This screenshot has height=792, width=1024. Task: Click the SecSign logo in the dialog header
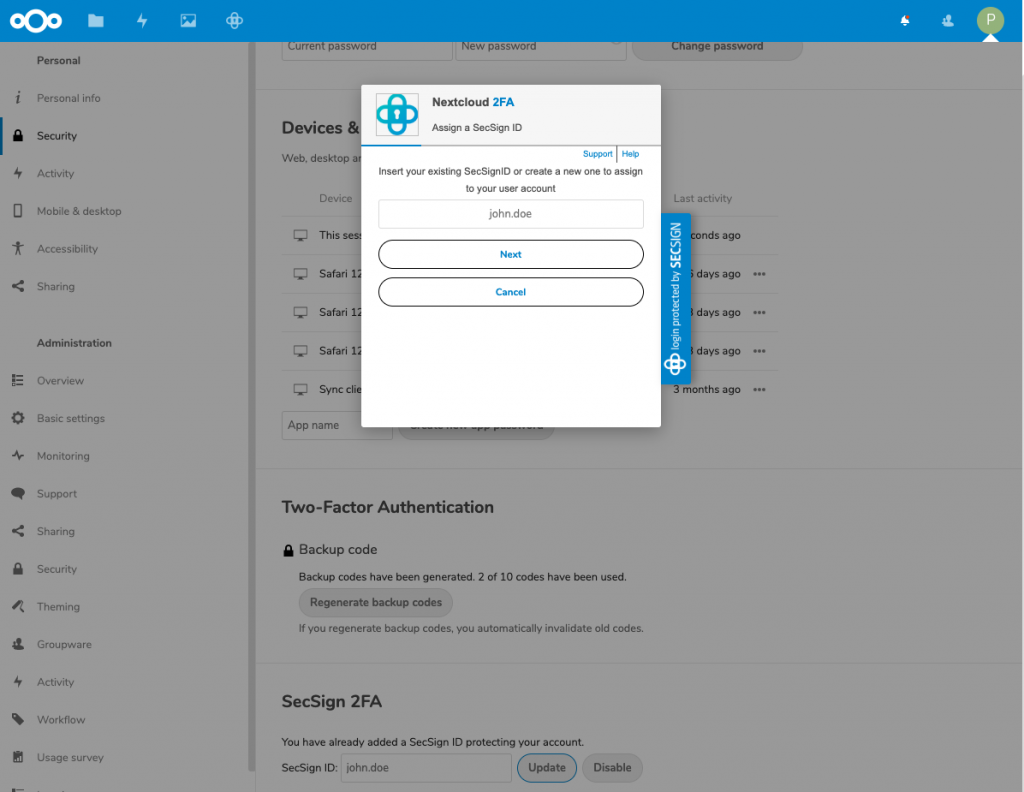[397, 114]
